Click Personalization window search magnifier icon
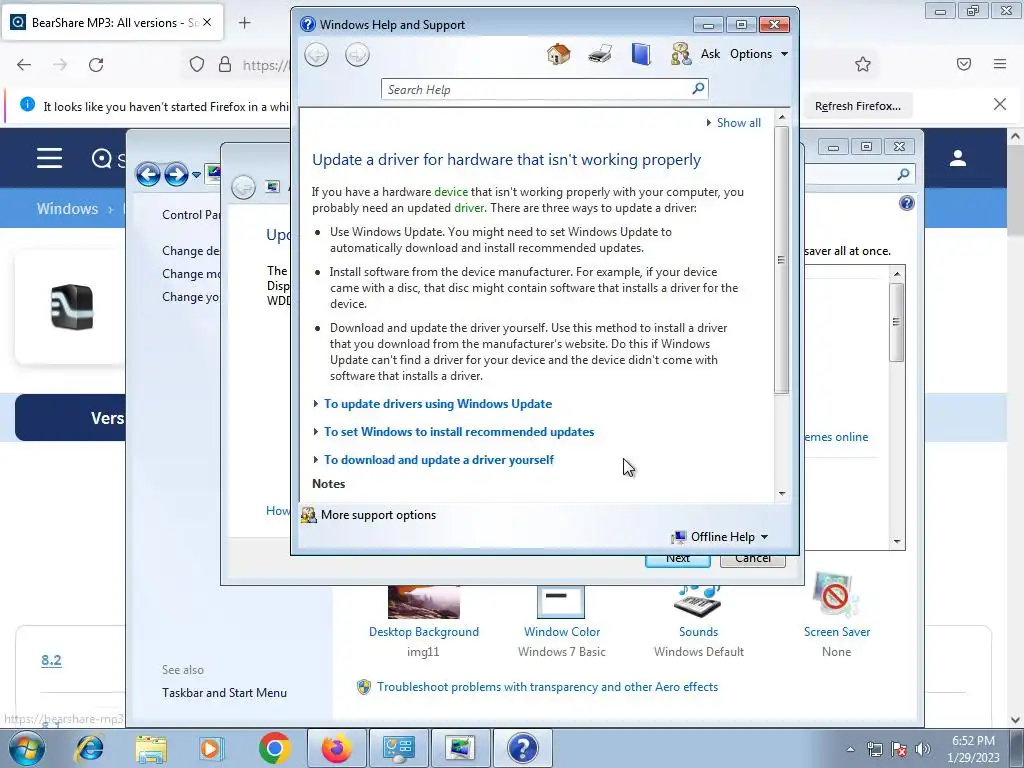Screen dimensions: 1024x768 pos(903,174)
